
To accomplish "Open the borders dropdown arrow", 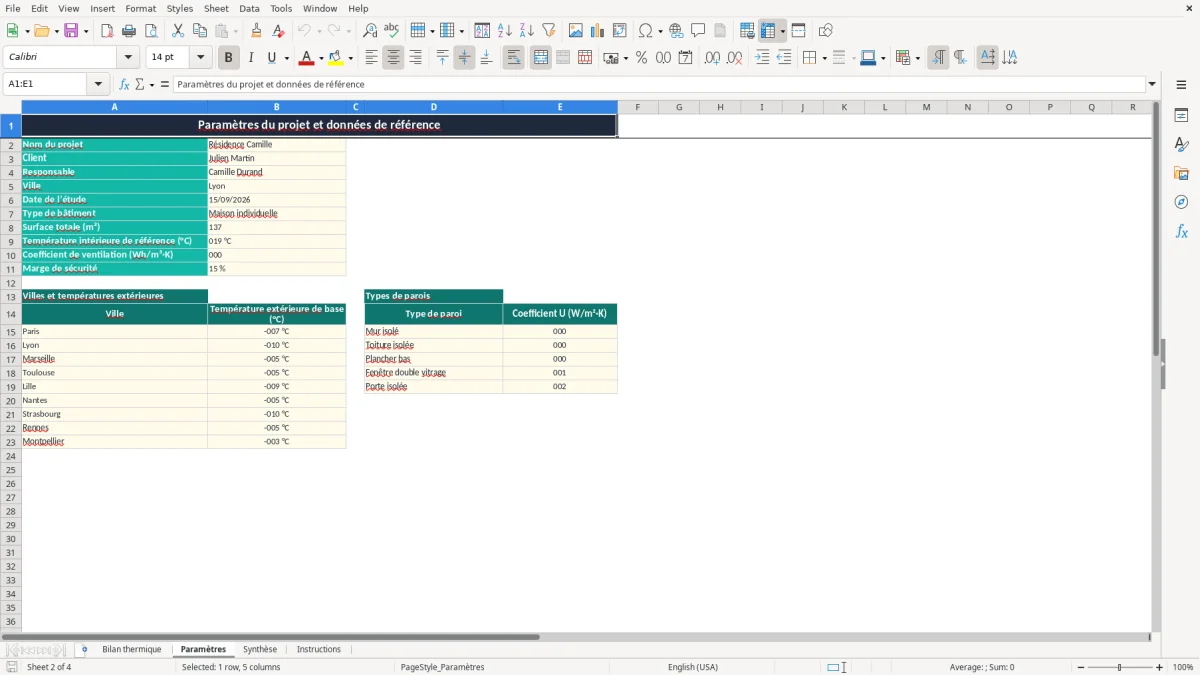I will pyautogui.click(x=823, y=58).
